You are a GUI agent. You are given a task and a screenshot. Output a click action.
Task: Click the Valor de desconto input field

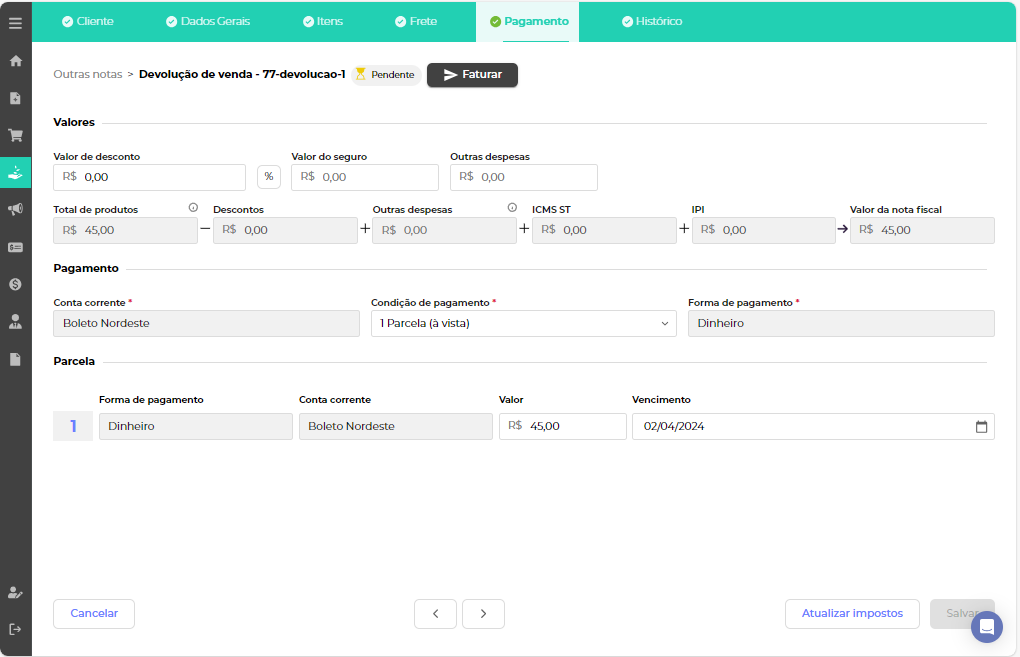(x=160, y=177)
